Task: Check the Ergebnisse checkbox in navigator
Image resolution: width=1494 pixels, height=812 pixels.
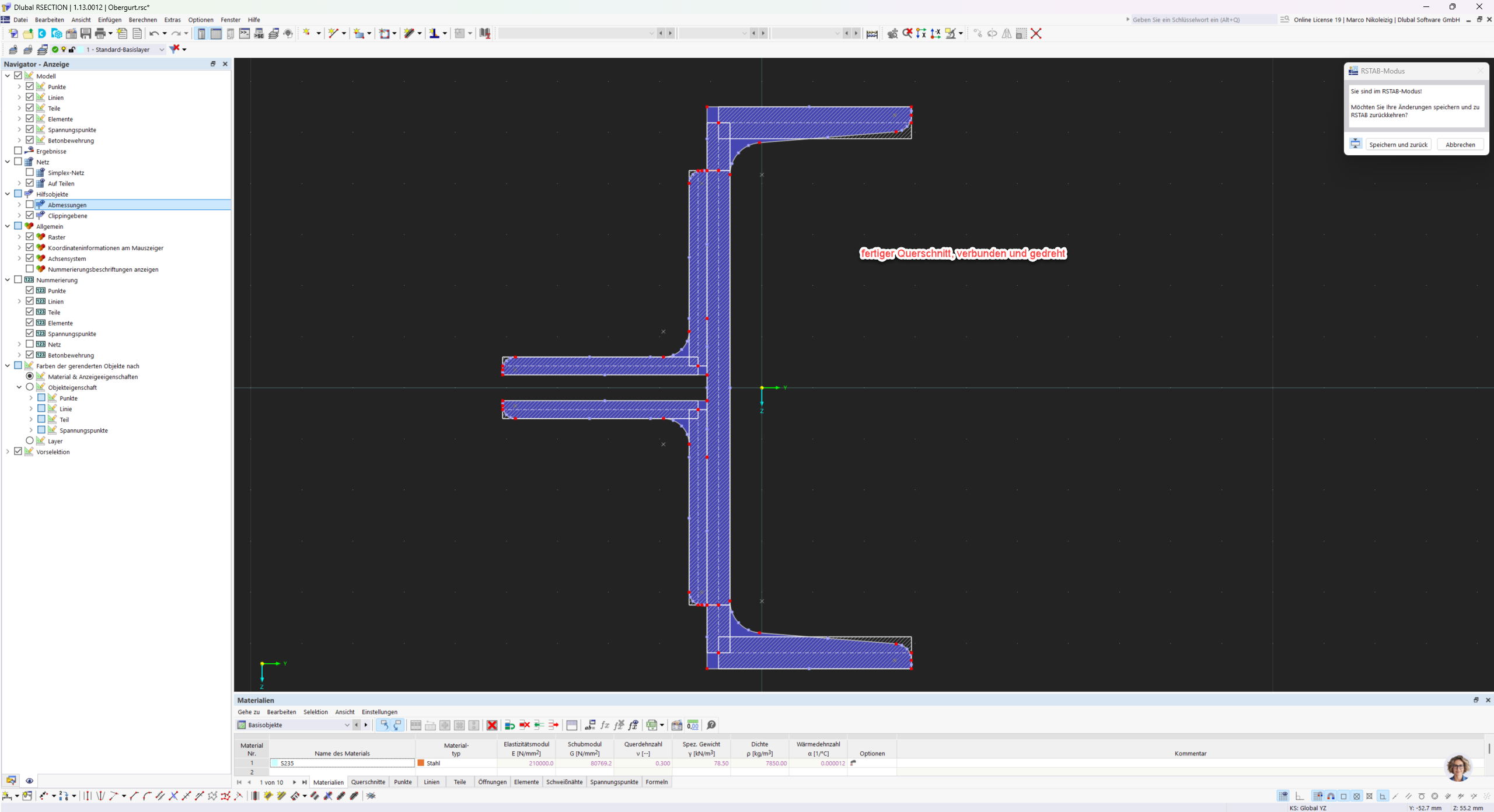Action: point(18,151)
